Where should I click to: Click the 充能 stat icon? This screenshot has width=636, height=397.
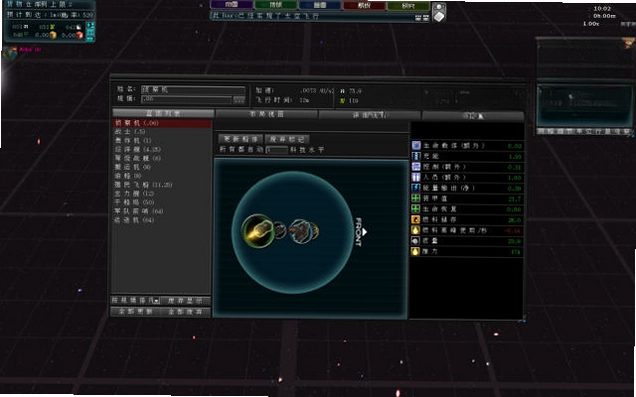[416, 156]
